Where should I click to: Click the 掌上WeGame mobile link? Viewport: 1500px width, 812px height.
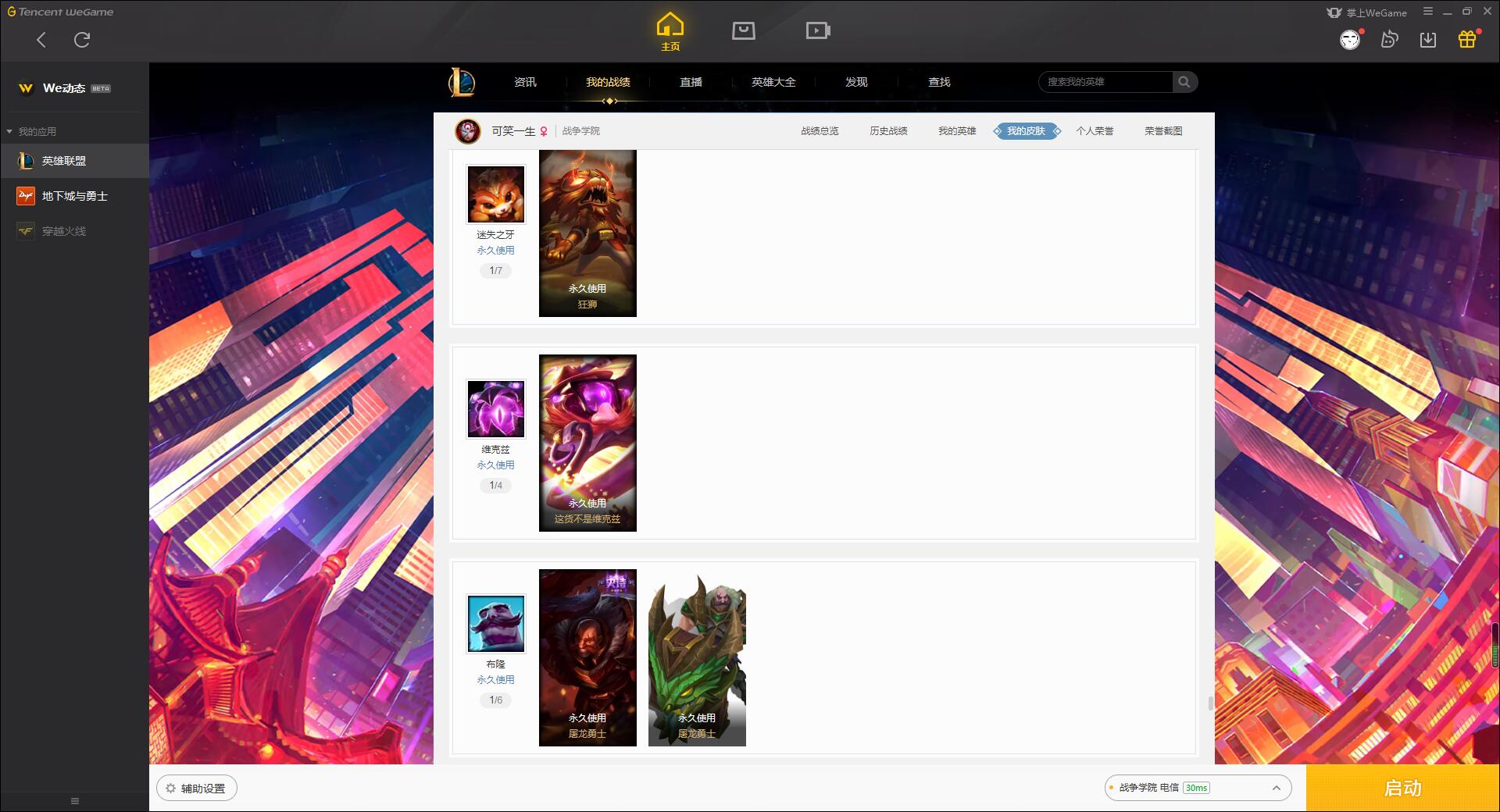tap(1367, 12)
